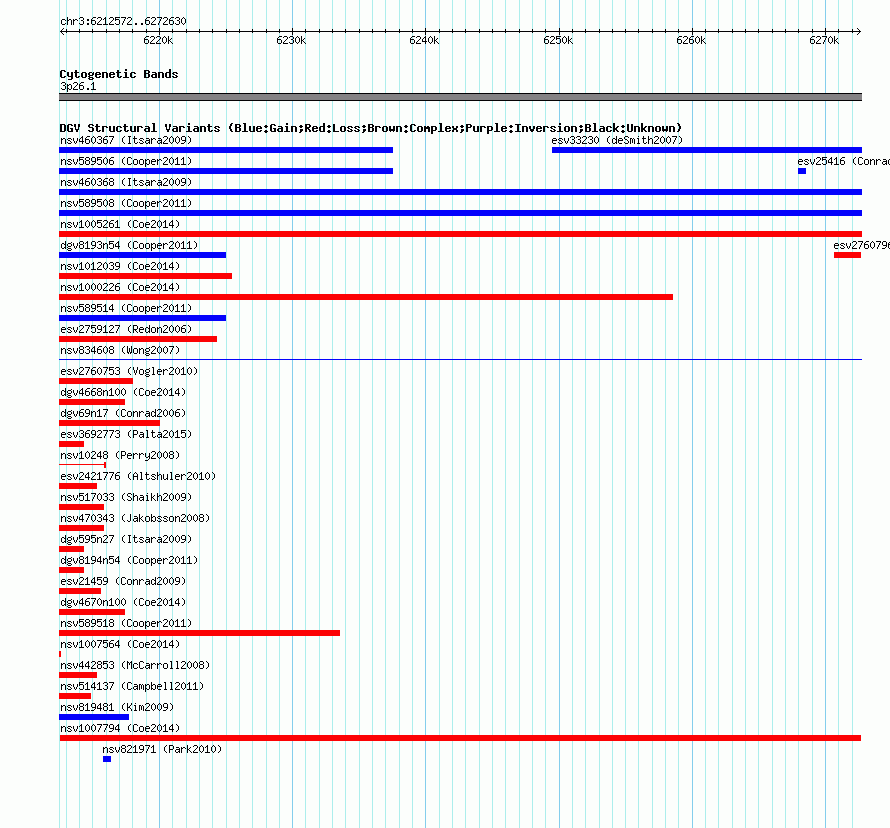Select the dgv595n27 (Itsara2009) label
Image resolution: width=890 pixels, height=828 pixels.
click(x=126, y=539)
